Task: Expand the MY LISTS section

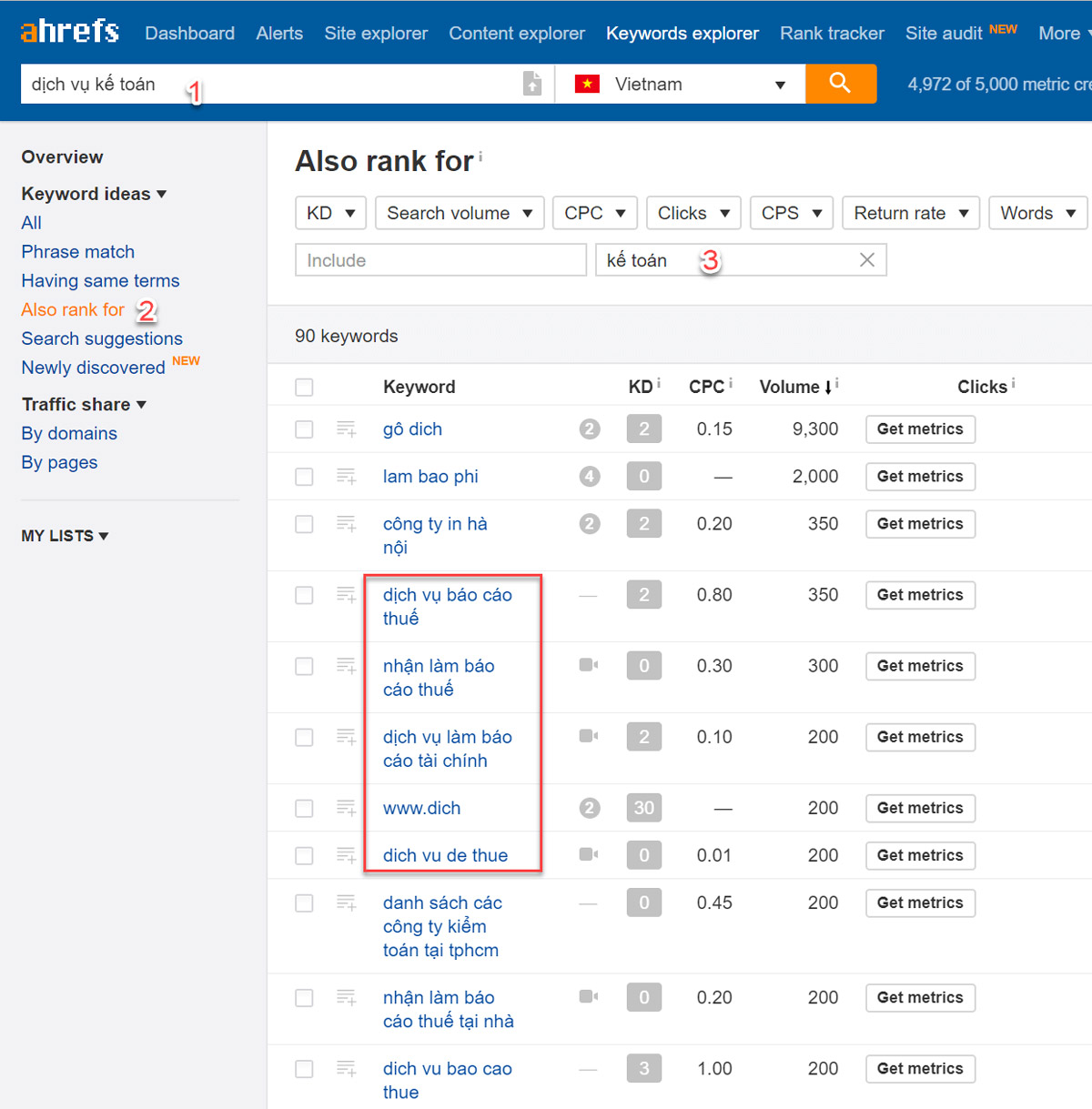Action: pos(65,536)
